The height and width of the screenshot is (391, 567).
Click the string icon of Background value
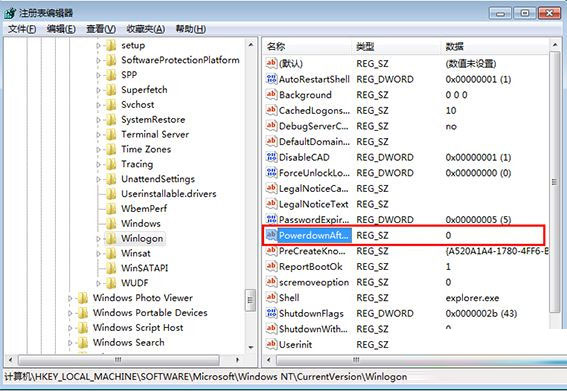[271, 94]
